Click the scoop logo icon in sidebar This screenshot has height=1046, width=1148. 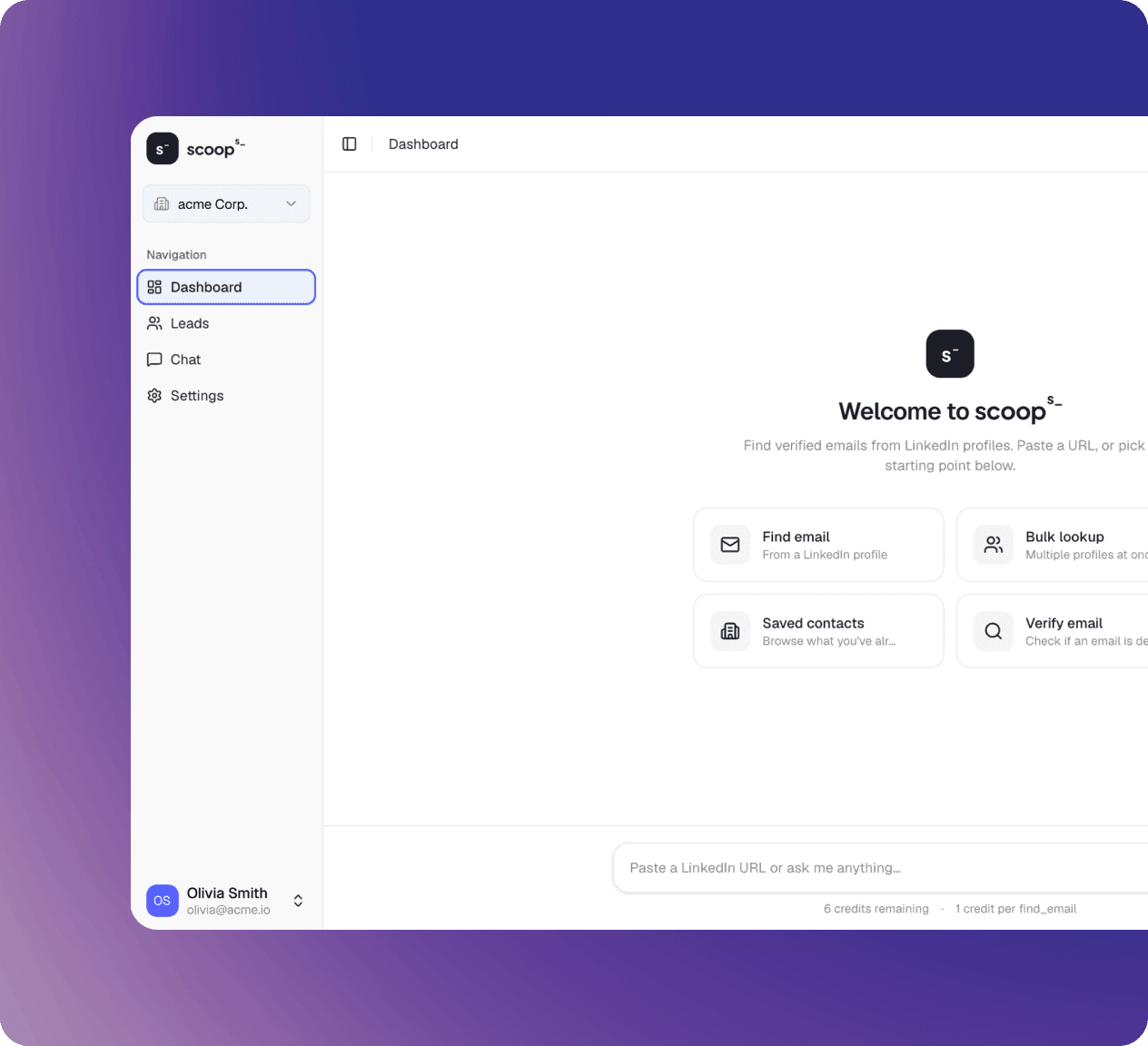(x=163, y=149)
